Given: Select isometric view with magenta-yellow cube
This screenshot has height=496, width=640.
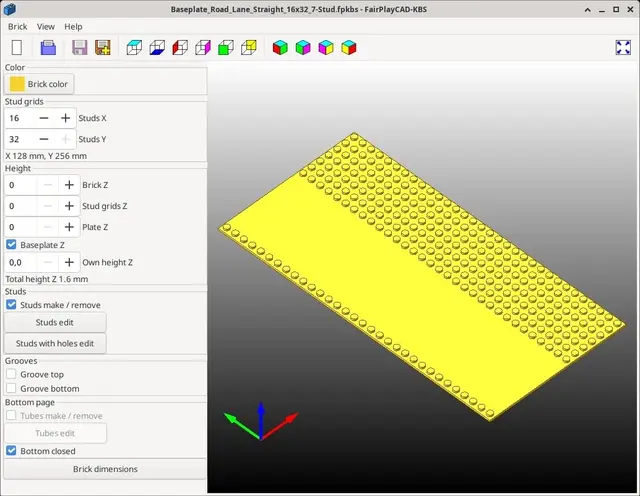Looking at the screenshot, I should coord(326,47).
